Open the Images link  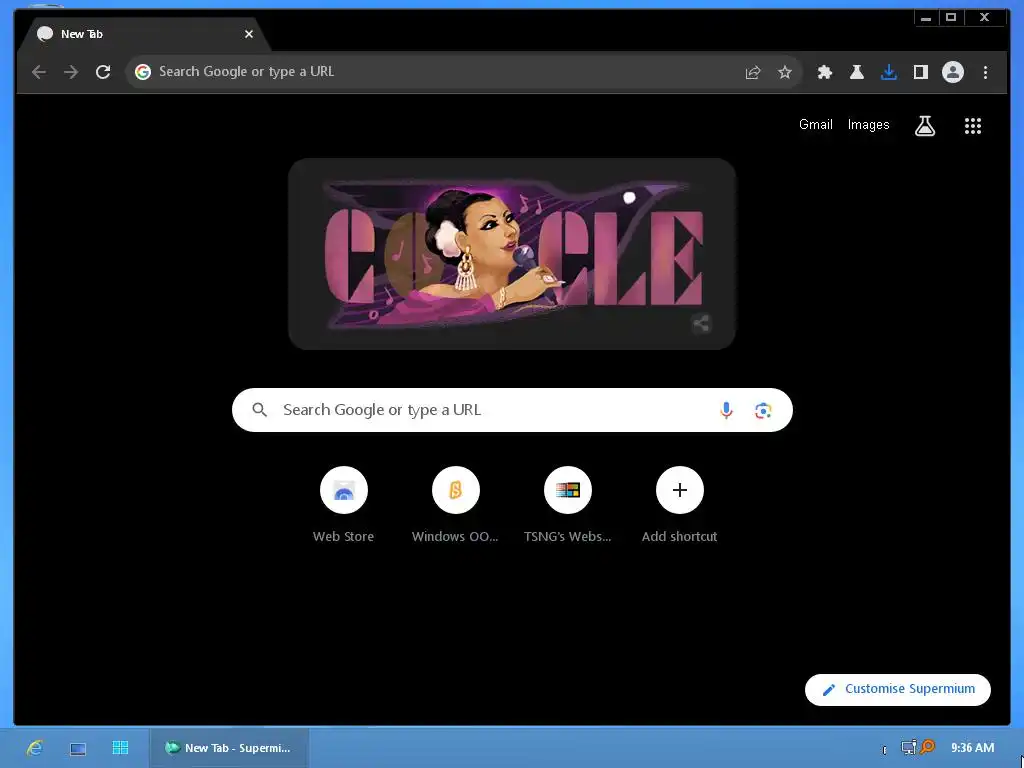868,125
